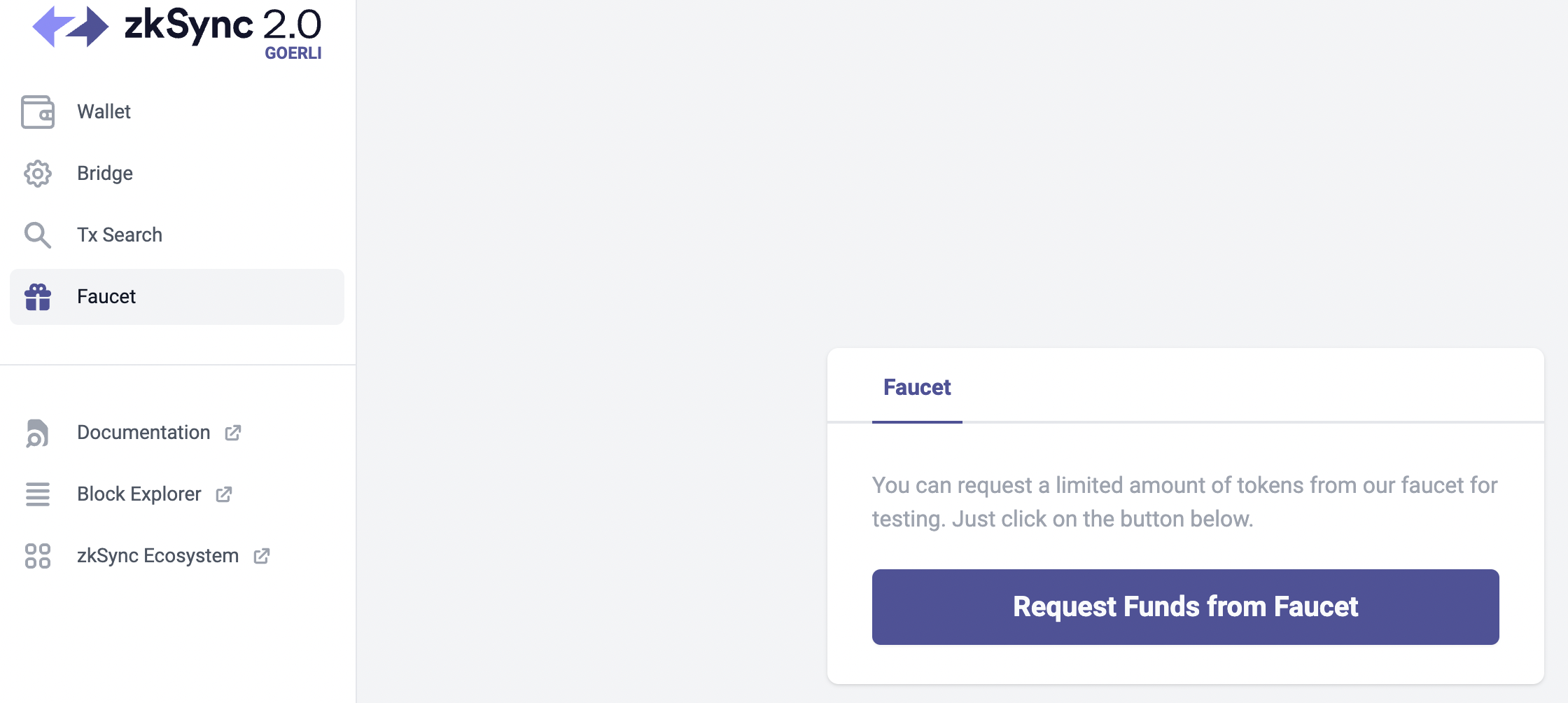The width and height of the screenshot is (1568, 703).
Task: Click the zkSync arrows logo icon
Action: (70, 27)
